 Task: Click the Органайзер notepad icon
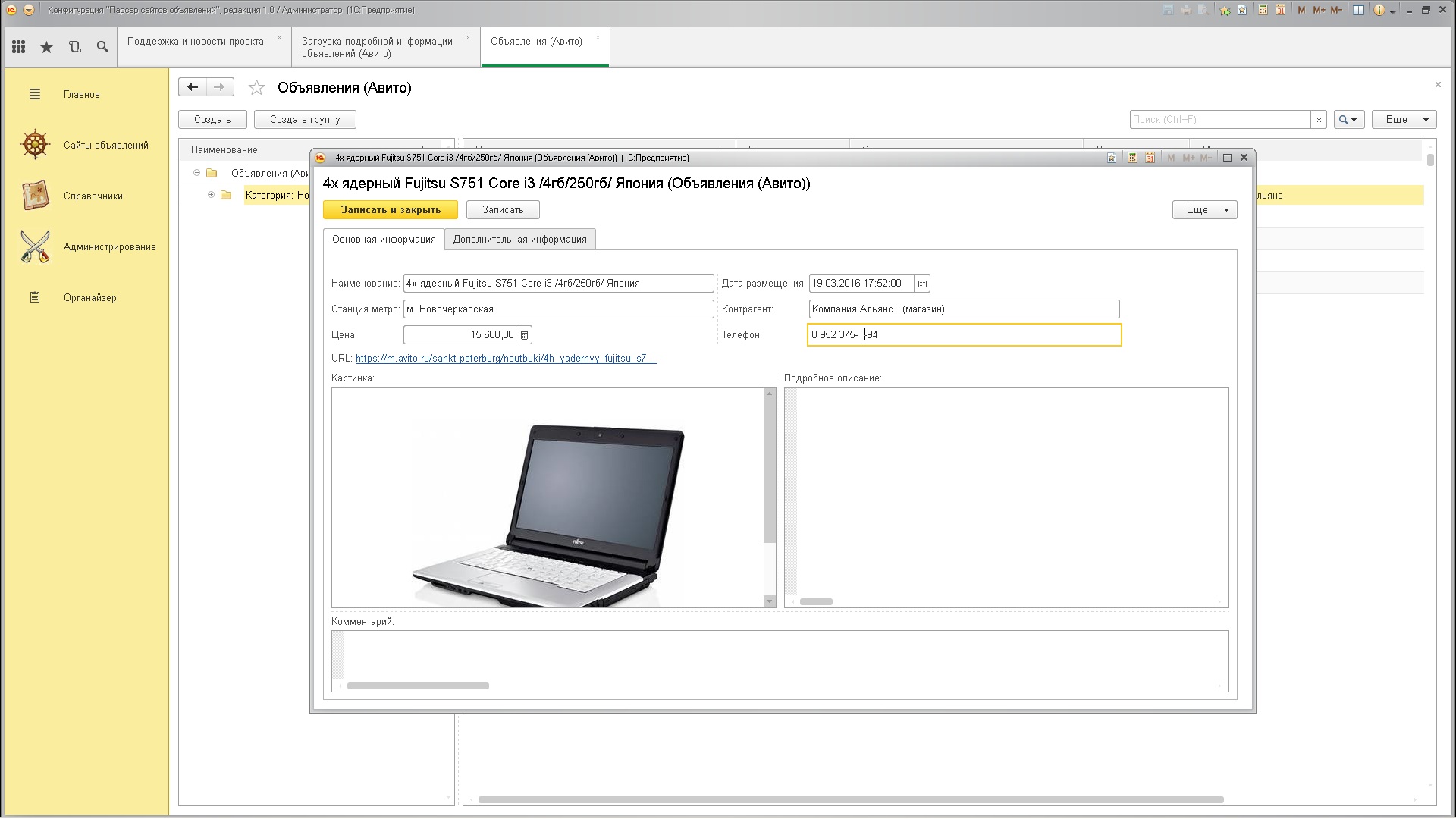click(35, 297)
